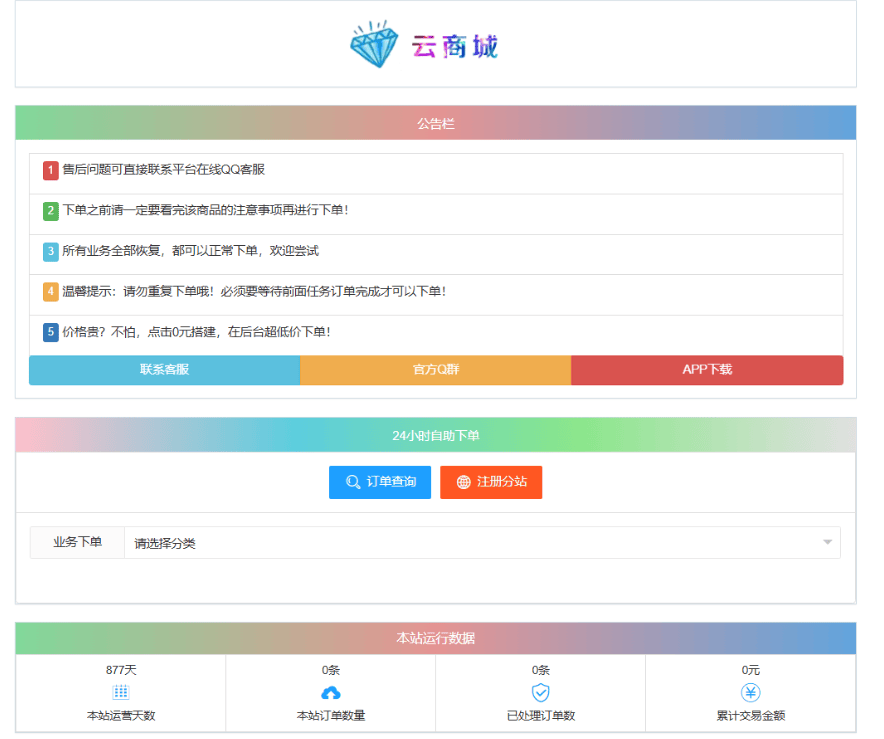Click the dropdown arrow beside 请选择分类

pos(827,542)
